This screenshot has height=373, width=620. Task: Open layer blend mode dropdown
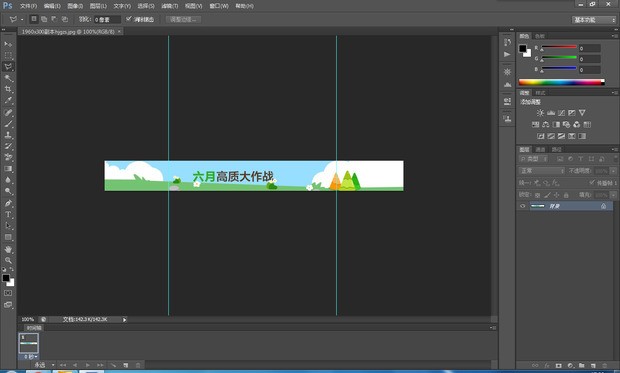pyautogui.click(x=542, y=171)
